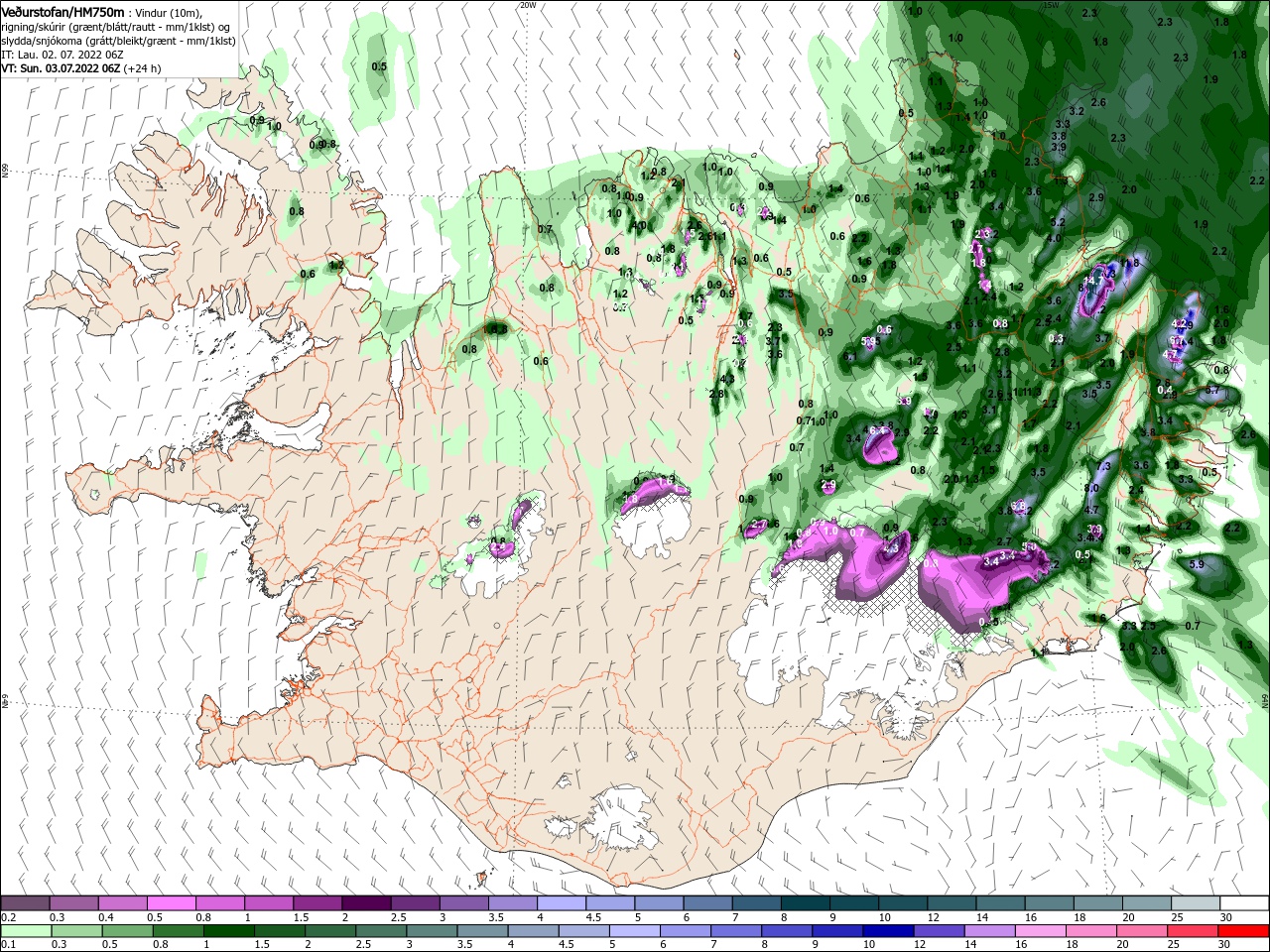Click the 0.8 swatch in the snow legend row
This screenshot has width=1270, height=952.
point(219,903)
